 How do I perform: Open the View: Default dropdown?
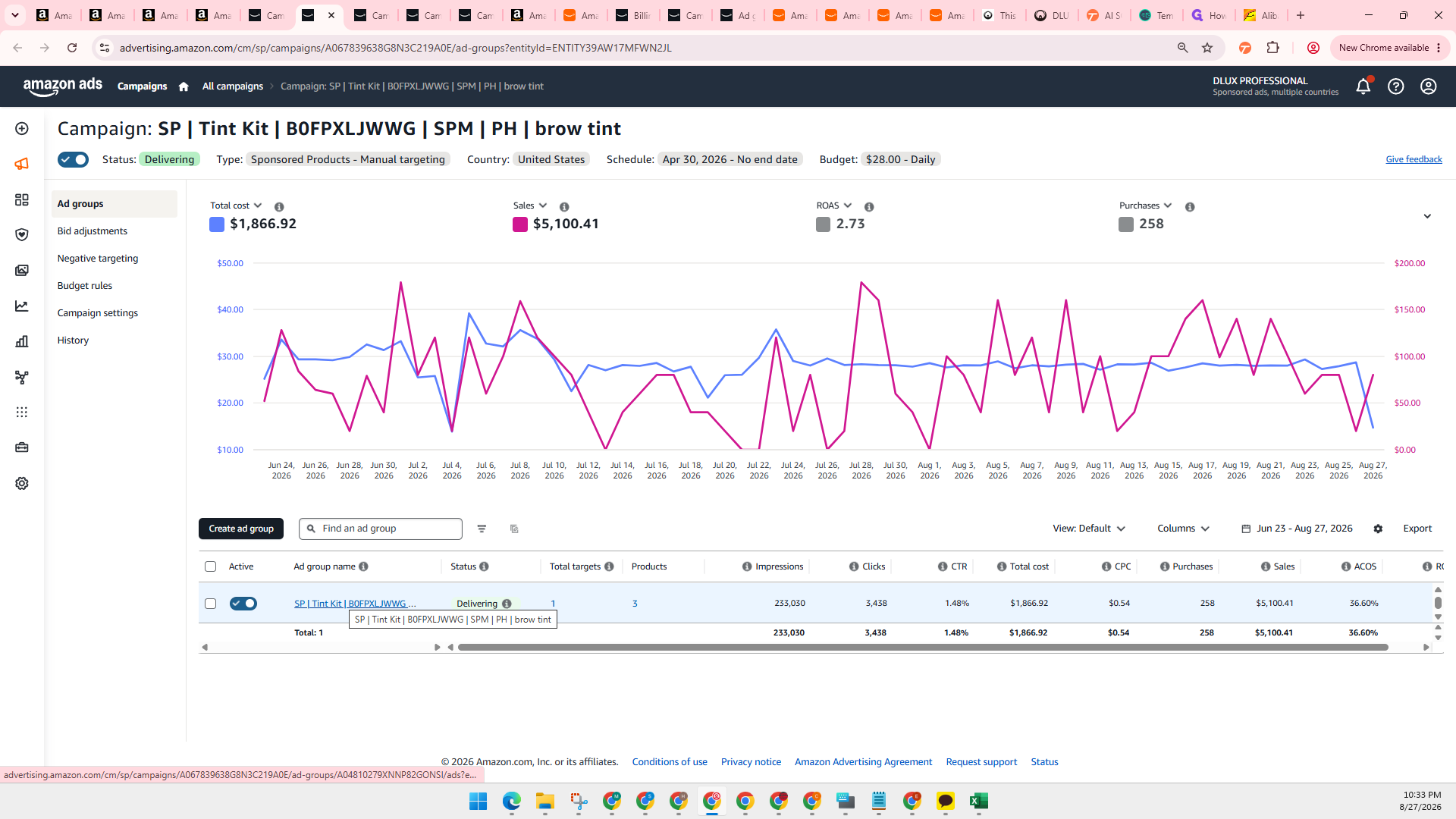click(1089, 529)
